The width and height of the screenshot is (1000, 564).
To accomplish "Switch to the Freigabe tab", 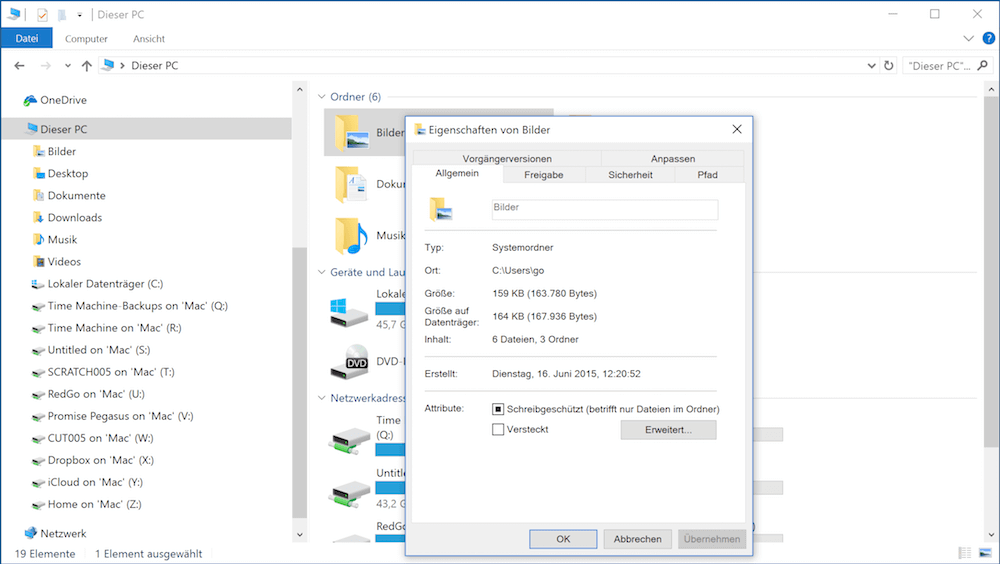I will pyautogui.click(x=543, y=175).
